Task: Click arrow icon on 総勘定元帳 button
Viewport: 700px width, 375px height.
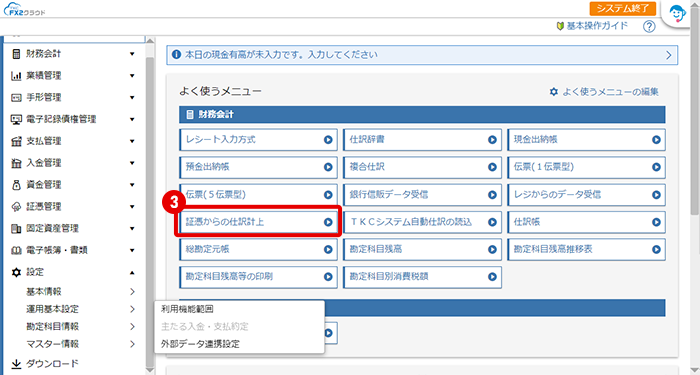Action: 328,250
